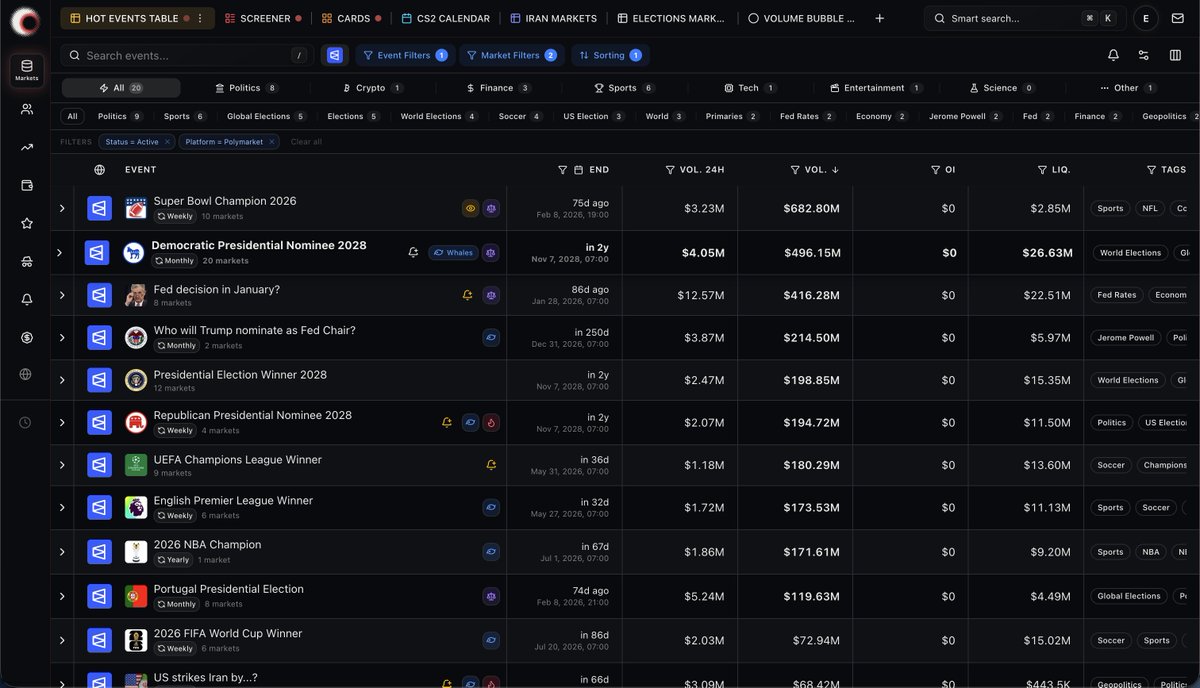1200x688 pixels.
Task: Focus the Search events field
Action: [187, 56]
